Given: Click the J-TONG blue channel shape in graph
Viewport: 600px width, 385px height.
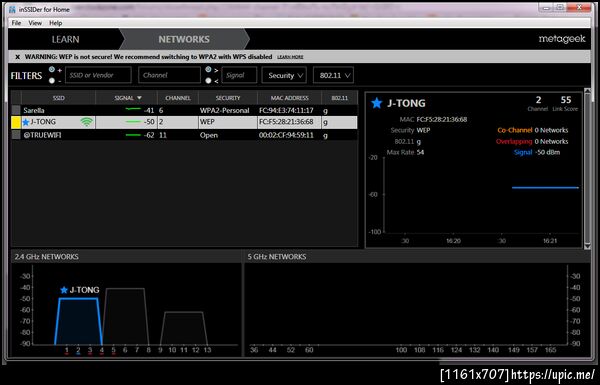Looking at the screenshot, I should pyautogui.click(x=78, y=321).
